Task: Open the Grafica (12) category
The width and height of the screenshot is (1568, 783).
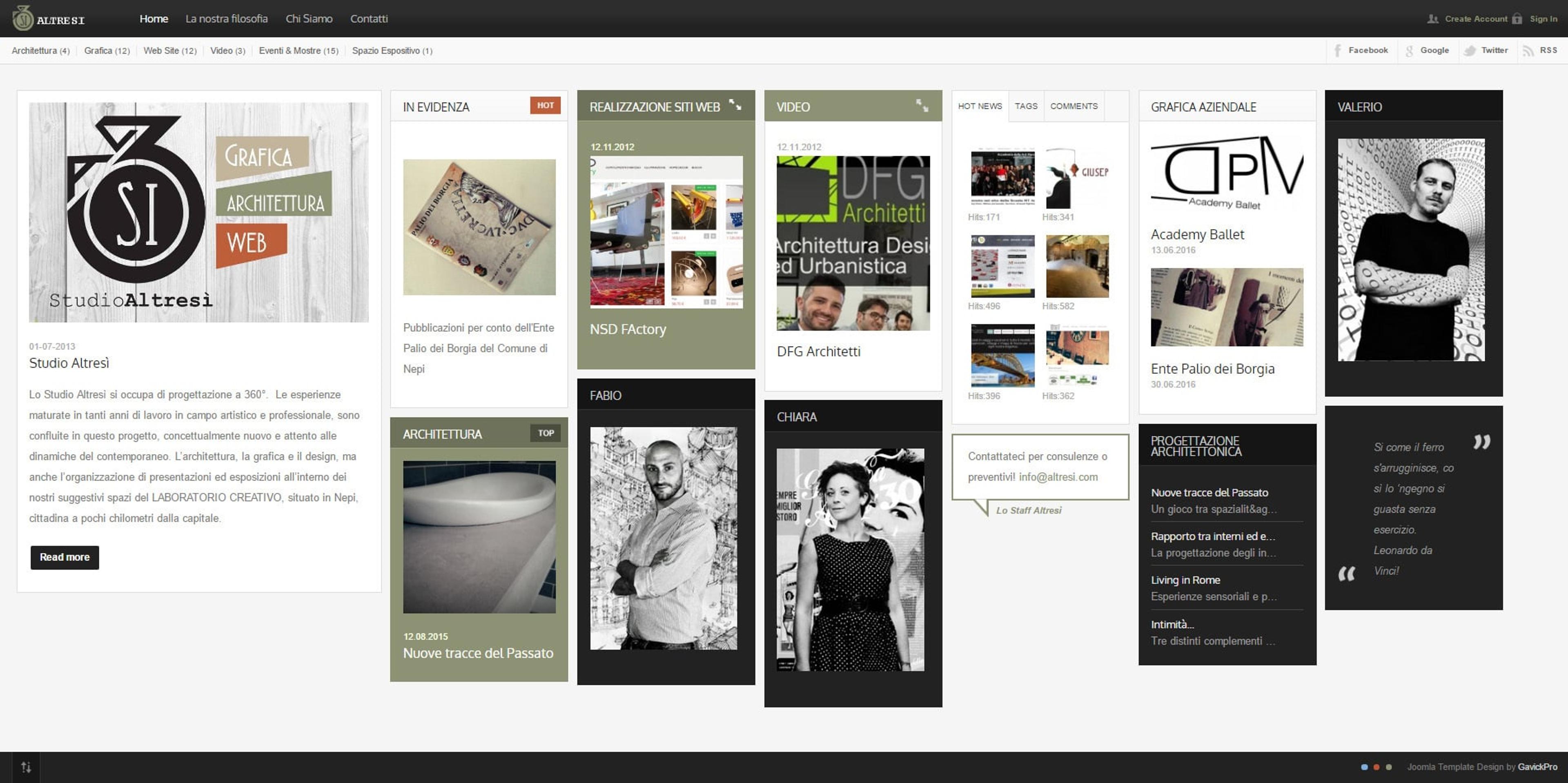Action: 107,51
